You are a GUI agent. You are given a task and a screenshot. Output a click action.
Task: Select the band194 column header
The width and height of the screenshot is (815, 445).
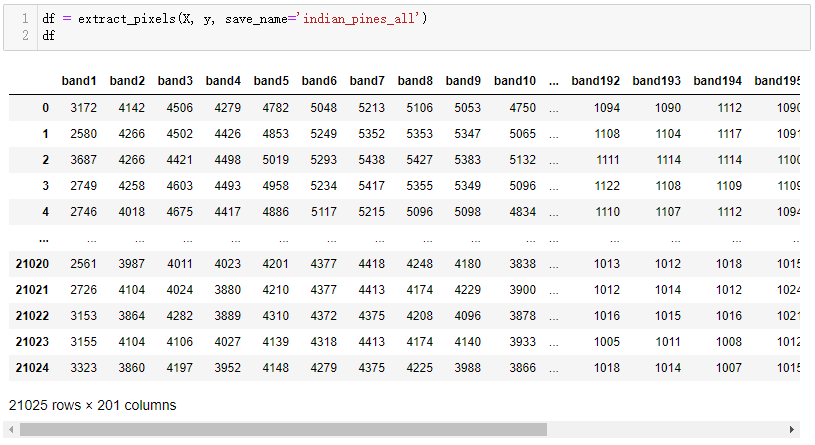[717, 81]
